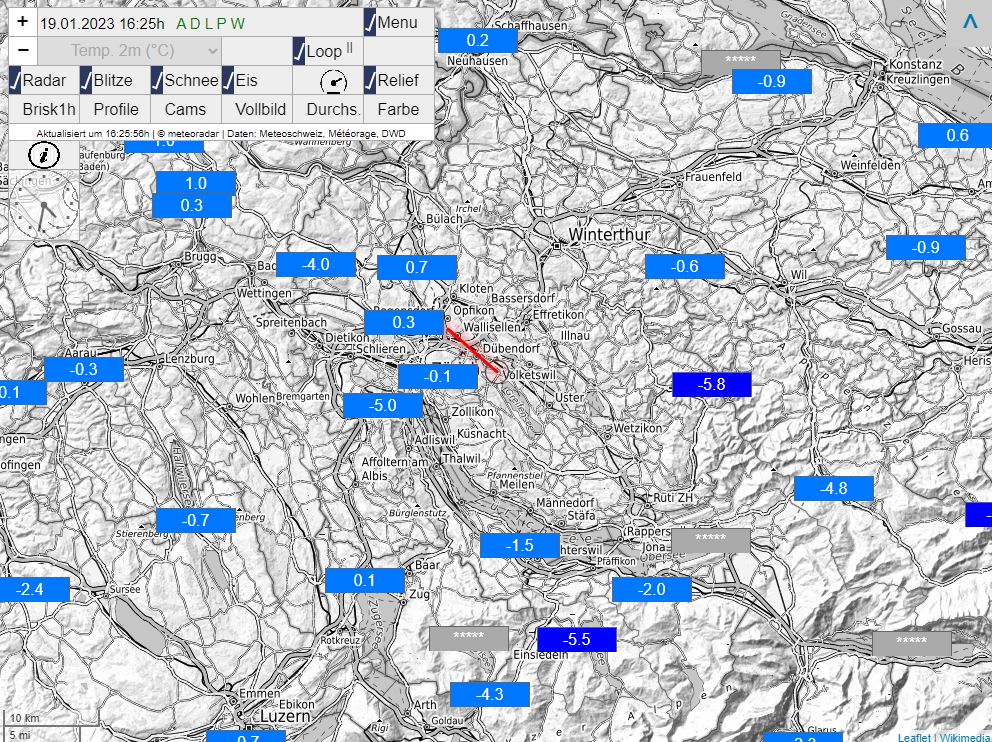Image resolution: width=992 pixels, height=742 pixels.
Task: Toggle the Eis ice layer
Action: (228, 81)
